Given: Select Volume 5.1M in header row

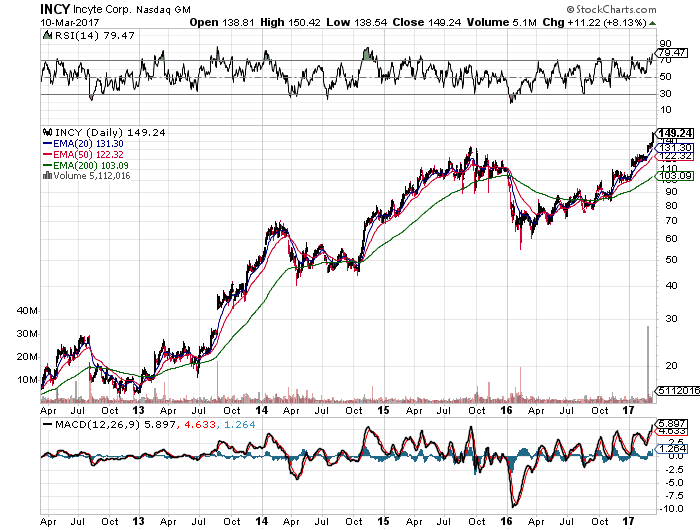Looking at the screenshot, I should (502, 22).
